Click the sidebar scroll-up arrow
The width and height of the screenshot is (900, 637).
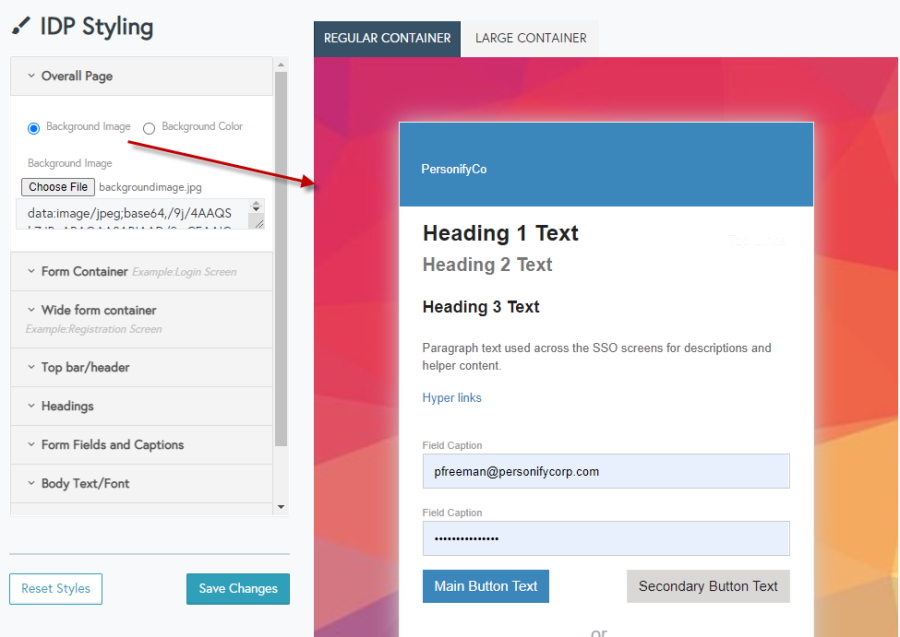(281, 65)
